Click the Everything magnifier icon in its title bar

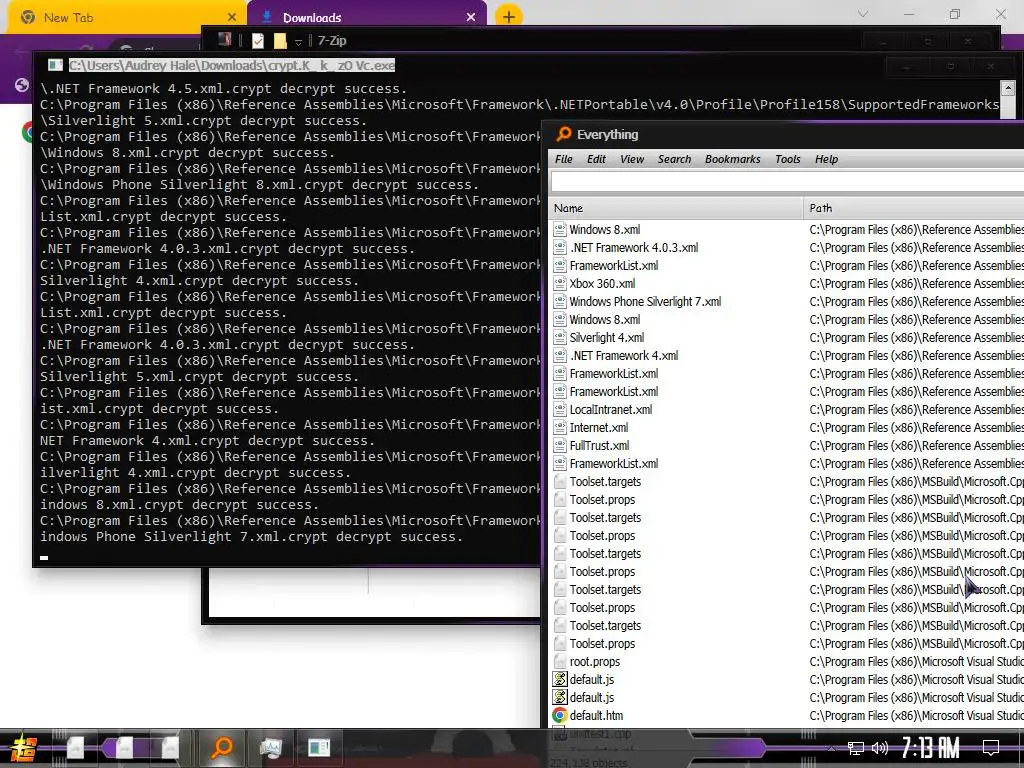564,135
